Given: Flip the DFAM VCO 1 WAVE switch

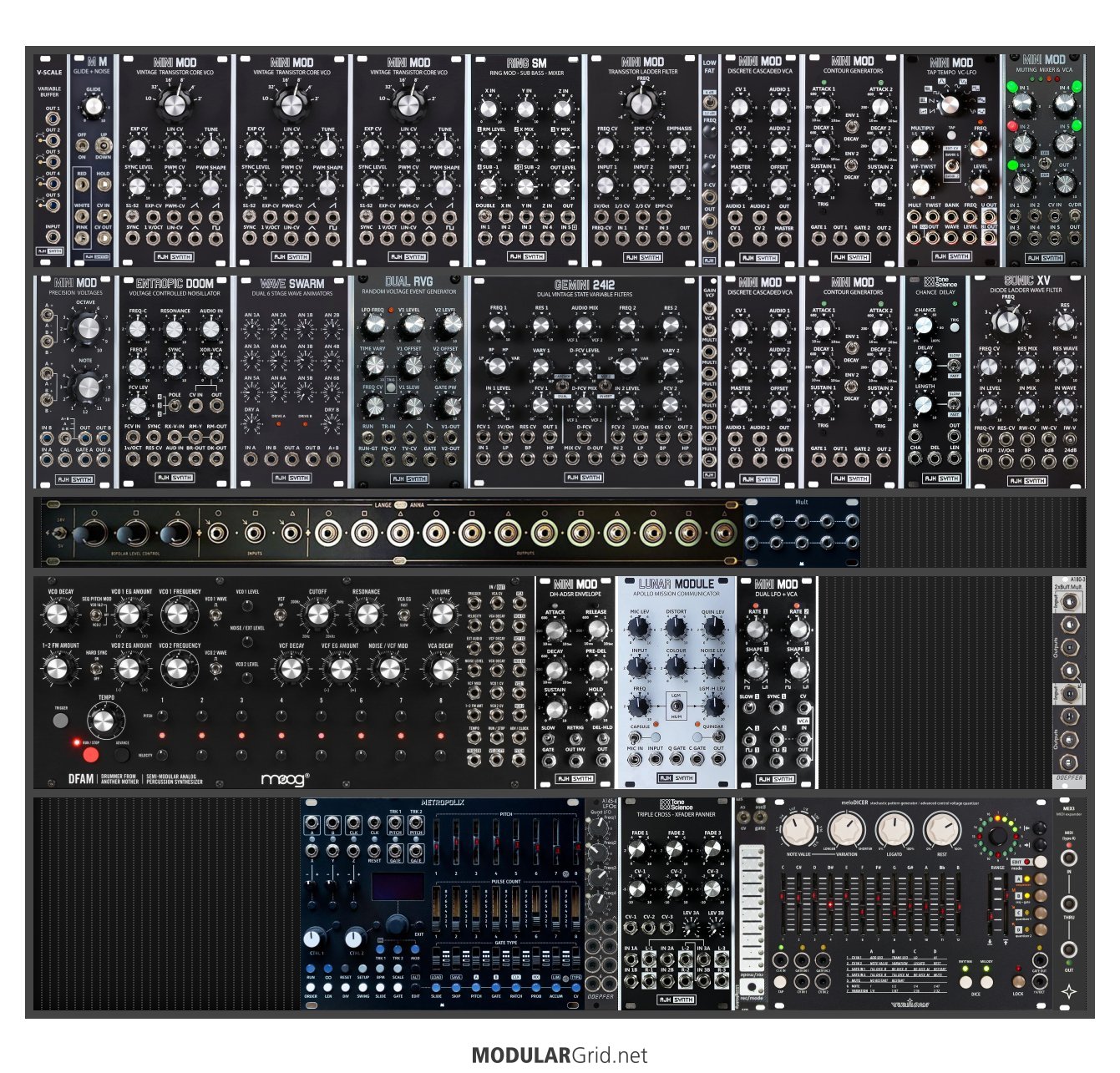Looking at the screenshot, I should [x=215, y=616].
